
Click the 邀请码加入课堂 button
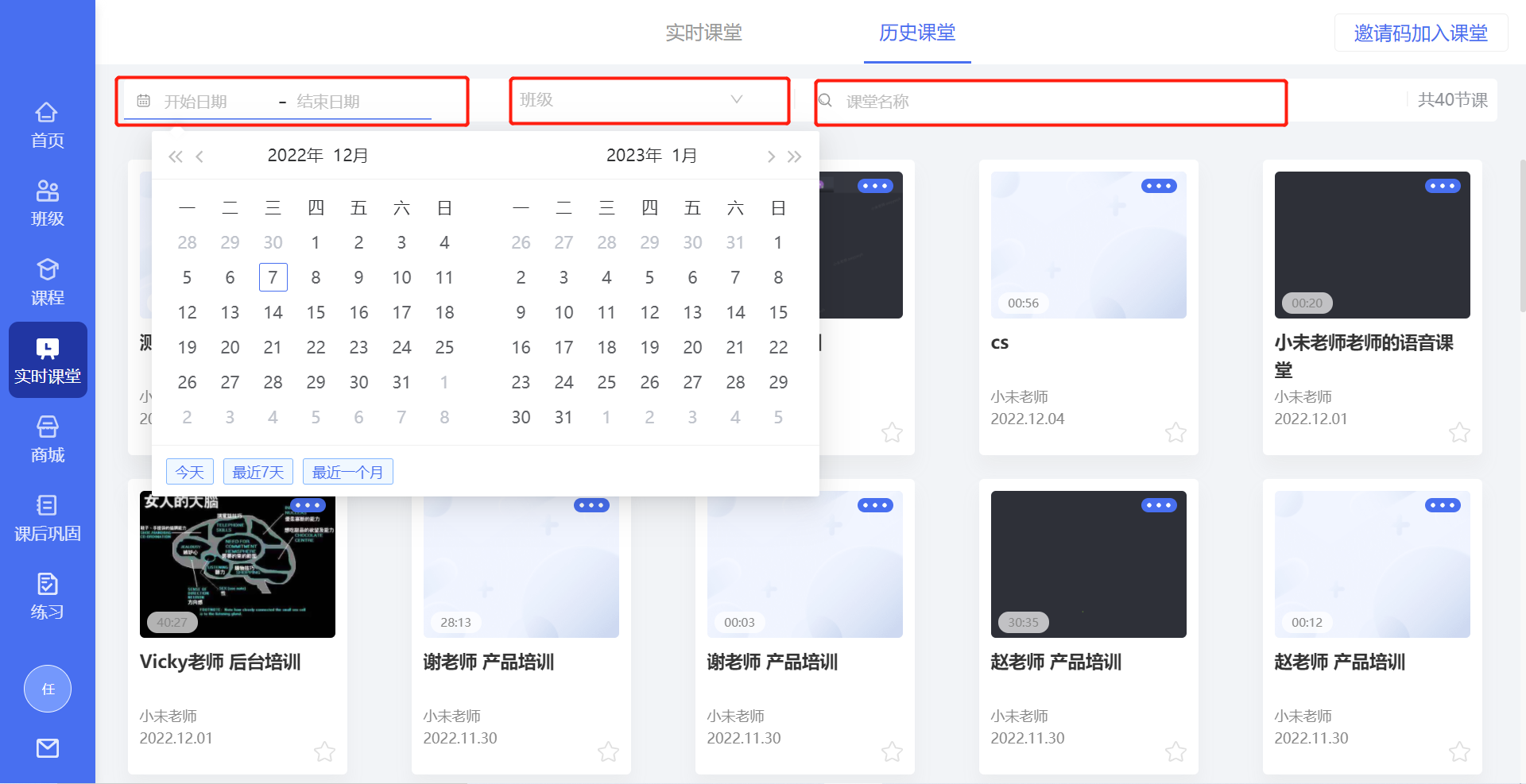click(x=1420, y=33)
